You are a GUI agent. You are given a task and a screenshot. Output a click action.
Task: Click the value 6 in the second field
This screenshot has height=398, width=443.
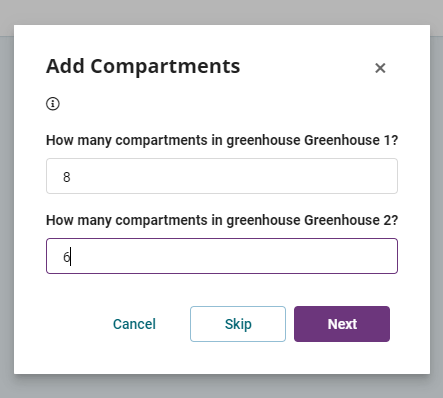[x=66, y=257]
